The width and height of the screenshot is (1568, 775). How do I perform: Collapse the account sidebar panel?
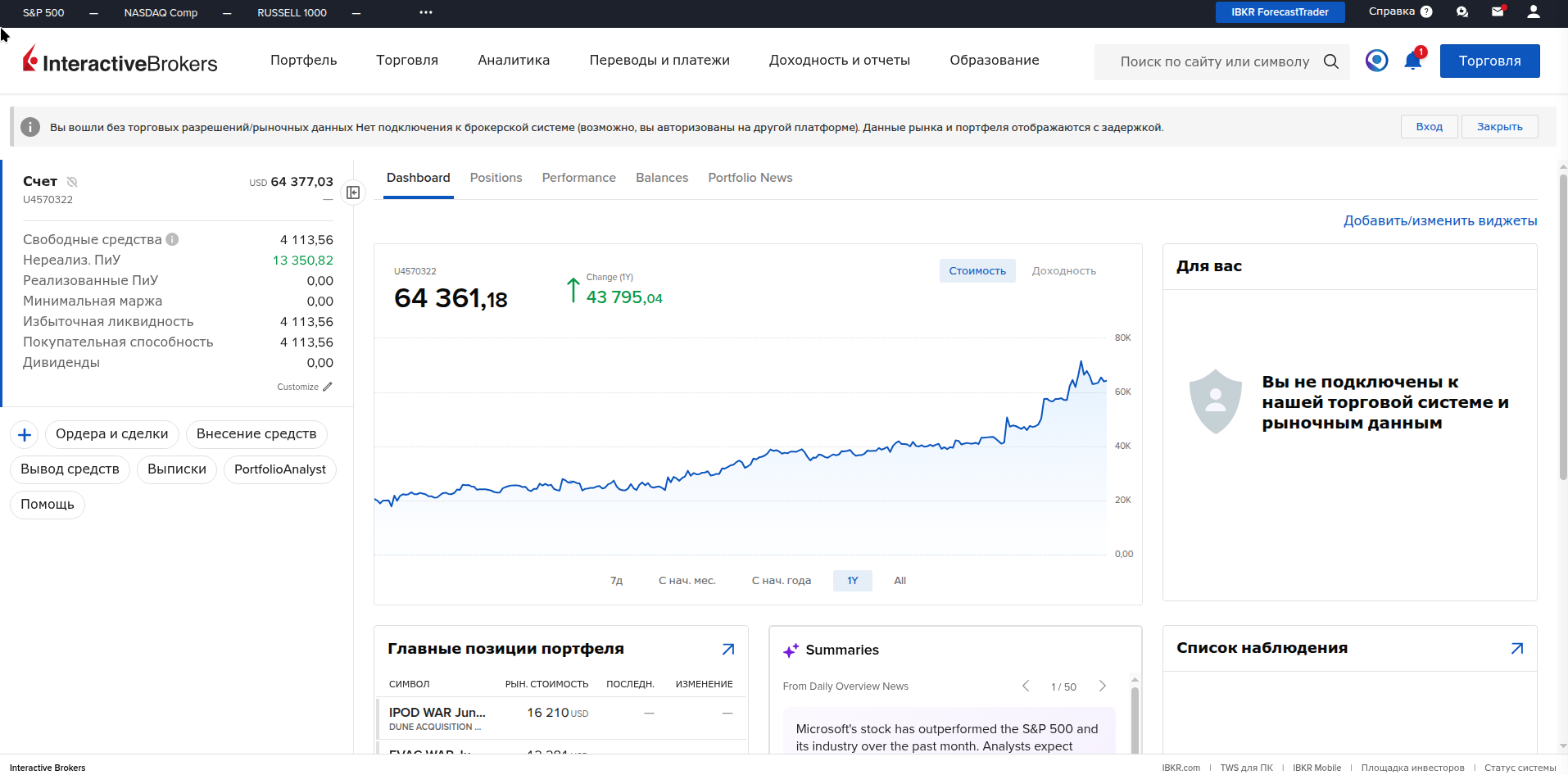click(x=353, y=193)
